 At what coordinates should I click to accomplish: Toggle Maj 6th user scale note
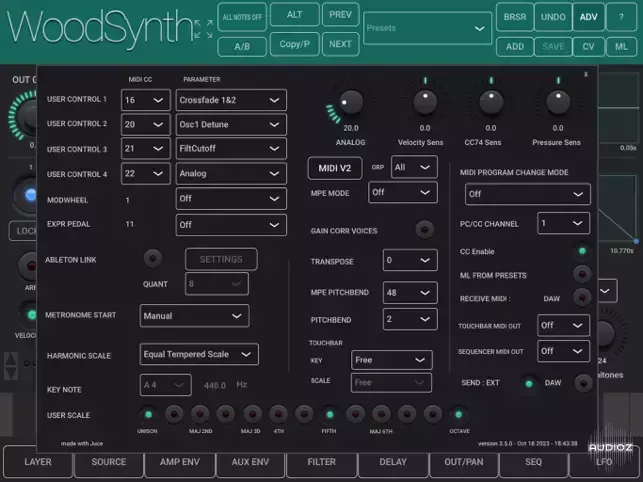pos(381,414)
